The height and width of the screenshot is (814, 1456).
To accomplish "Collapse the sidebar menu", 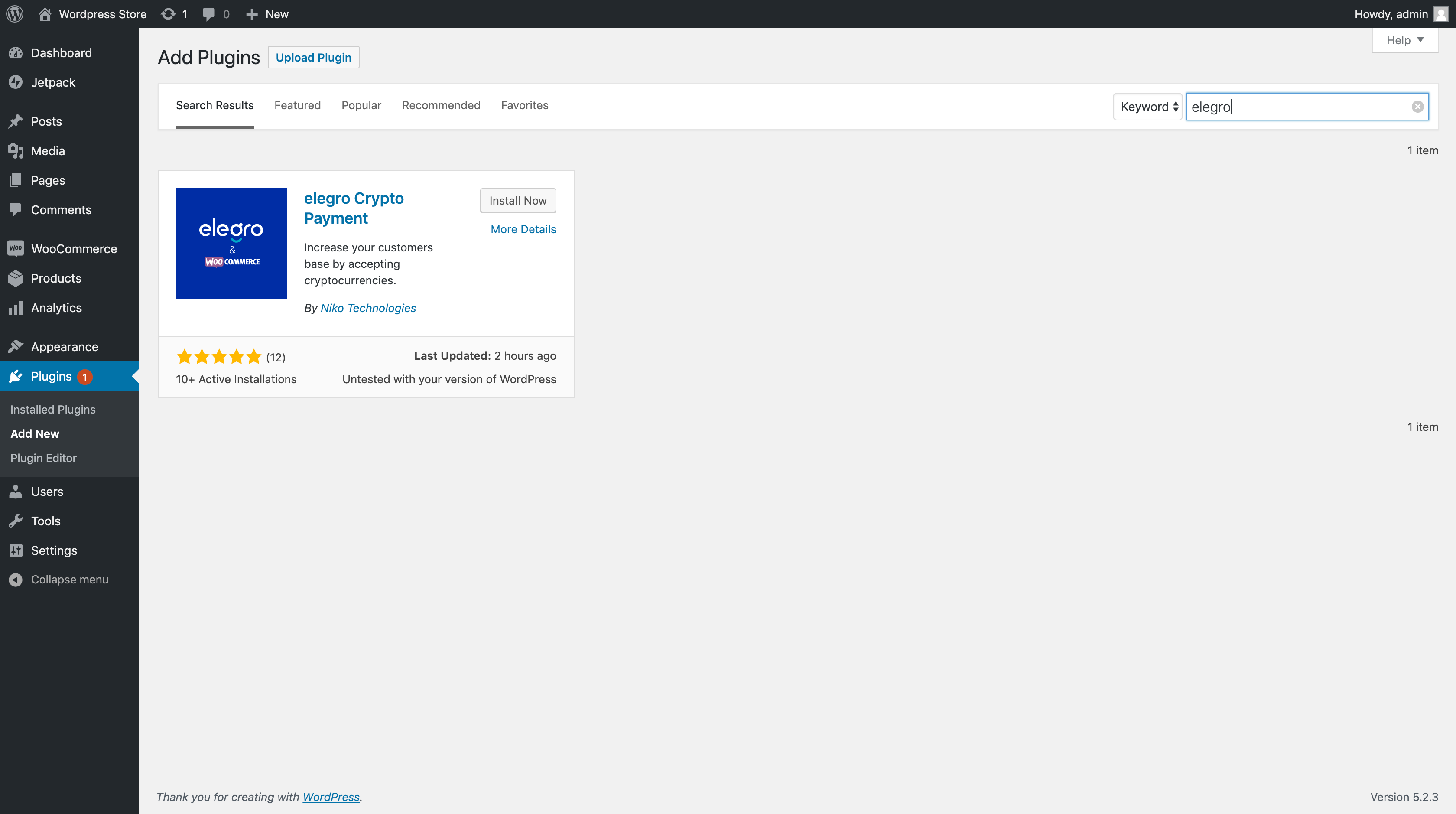I will (x=69, y=580).
